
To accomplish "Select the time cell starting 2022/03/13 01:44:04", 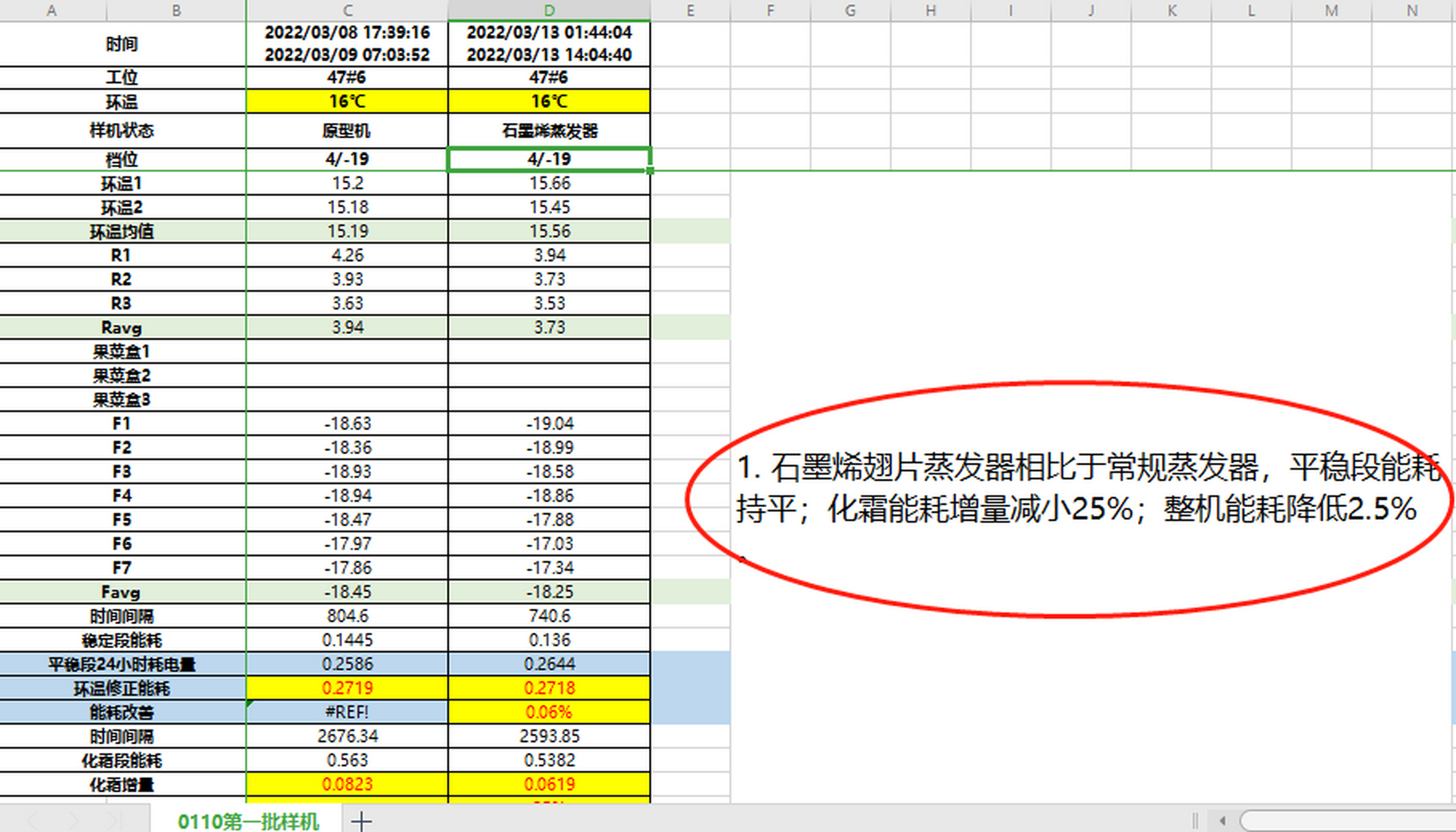I will point(549,44).
